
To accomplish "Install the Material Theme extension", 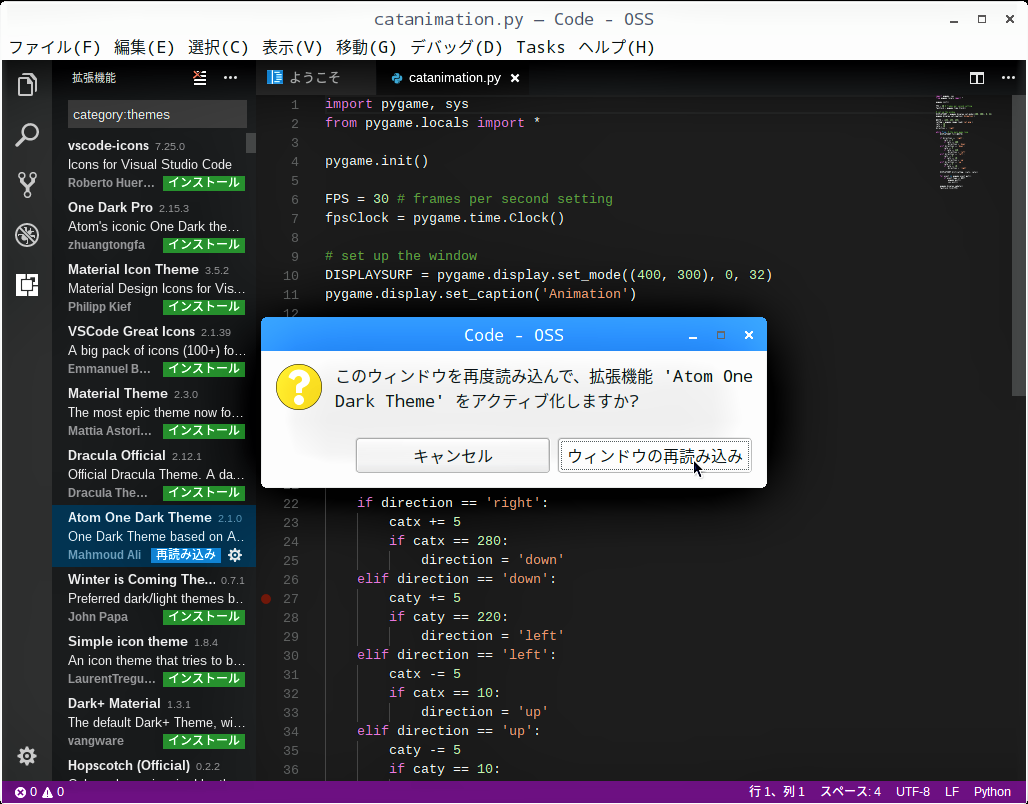I will [x=204, y=431].
